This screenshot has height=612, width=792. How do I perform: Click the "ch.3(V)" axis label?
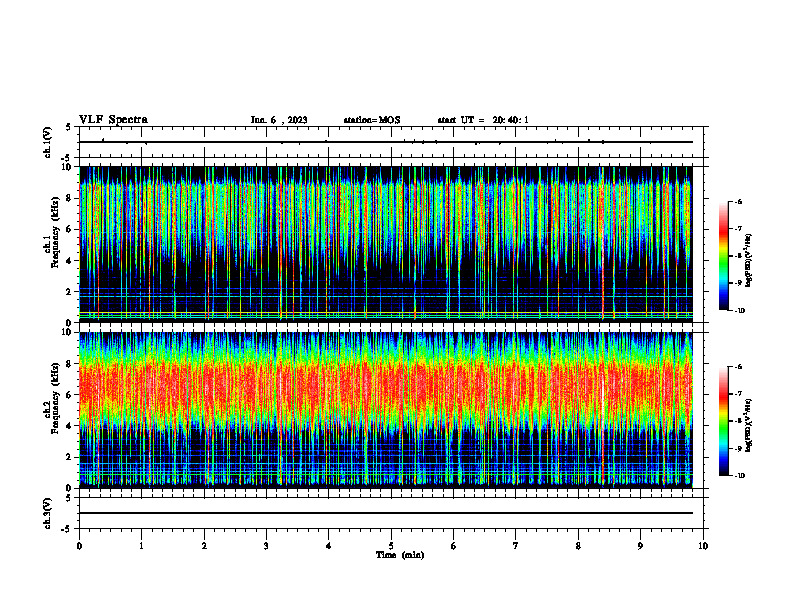[47, 513]
